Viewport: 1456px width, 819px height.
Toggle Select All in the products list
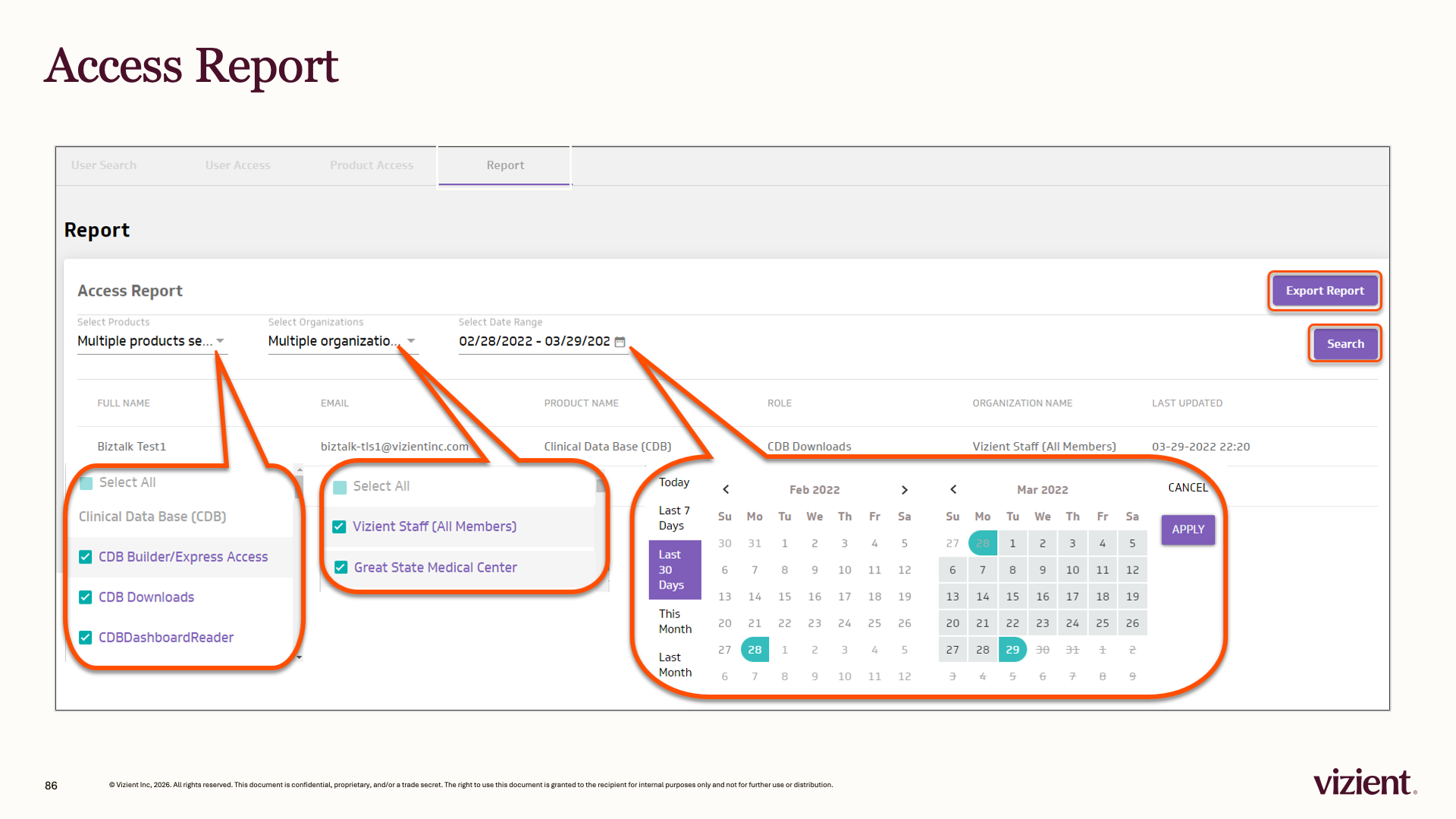click(86, 483)
